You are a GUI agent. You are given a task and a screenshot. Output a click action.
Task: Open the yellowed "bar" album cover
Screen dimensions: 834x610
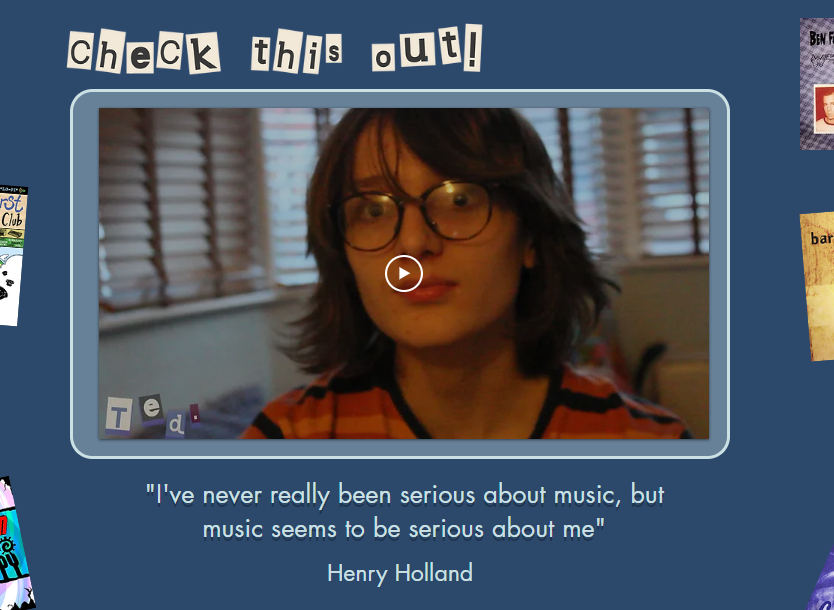coord(818,286)
